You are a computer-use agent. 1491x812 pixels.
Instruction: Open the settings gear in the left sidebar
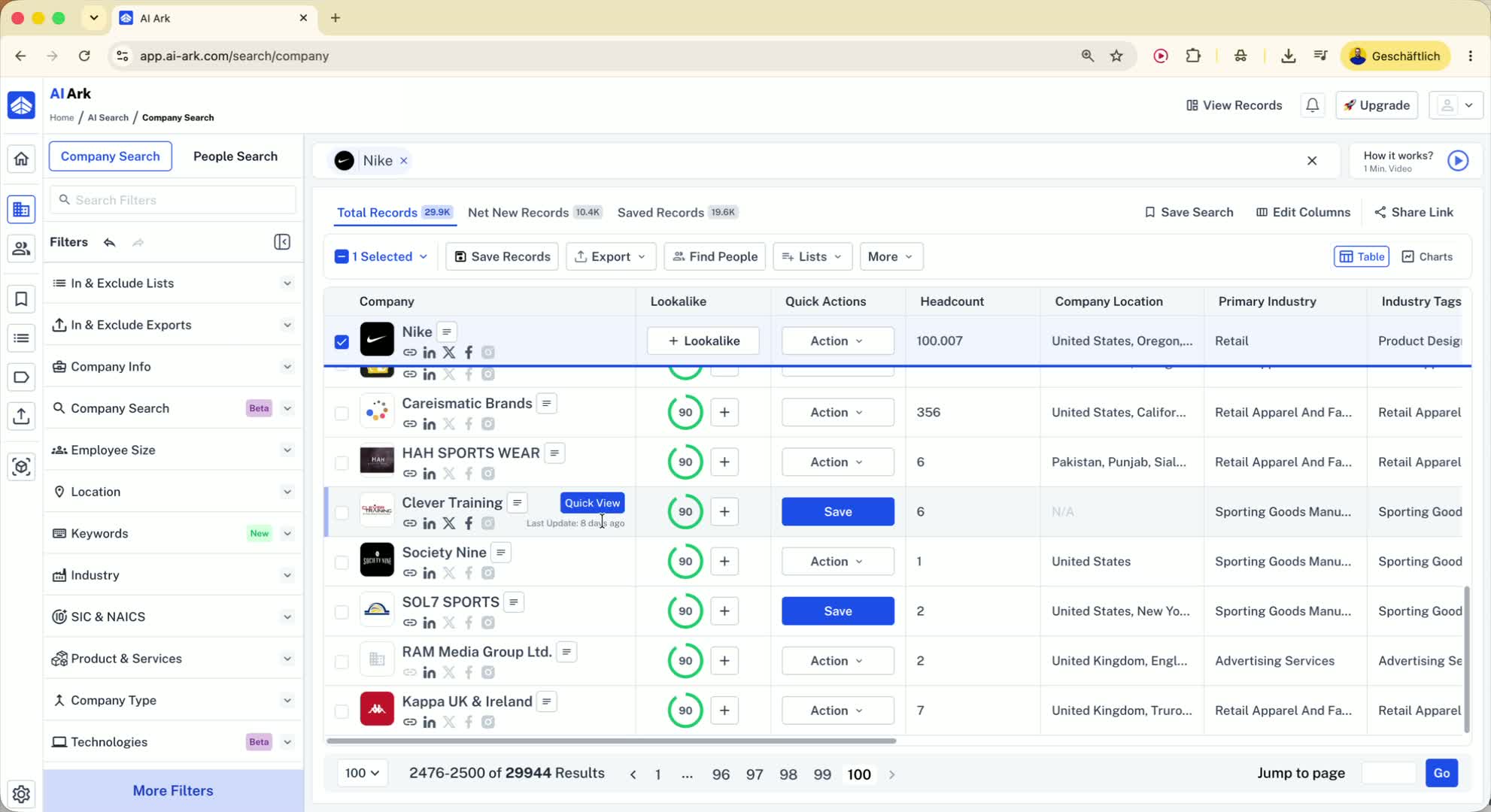[21, 794]
